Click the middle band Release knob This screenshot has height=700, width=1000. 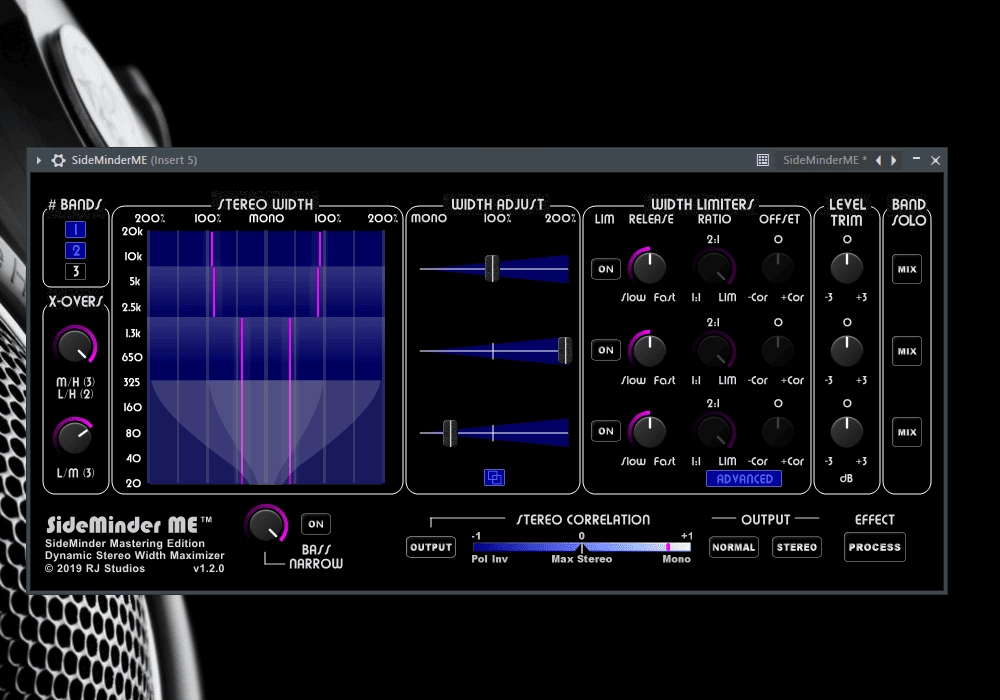(x=649, y=350)
